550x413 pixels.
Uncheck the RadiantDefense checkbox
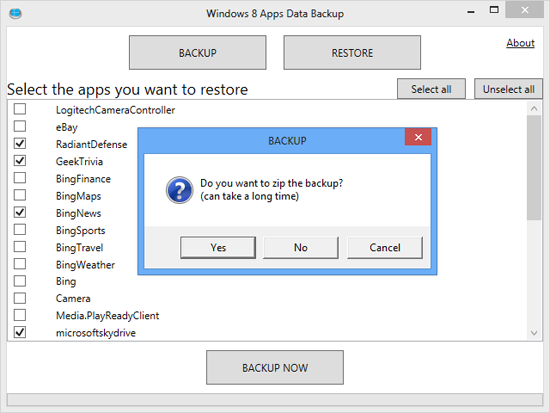[20, 143]
